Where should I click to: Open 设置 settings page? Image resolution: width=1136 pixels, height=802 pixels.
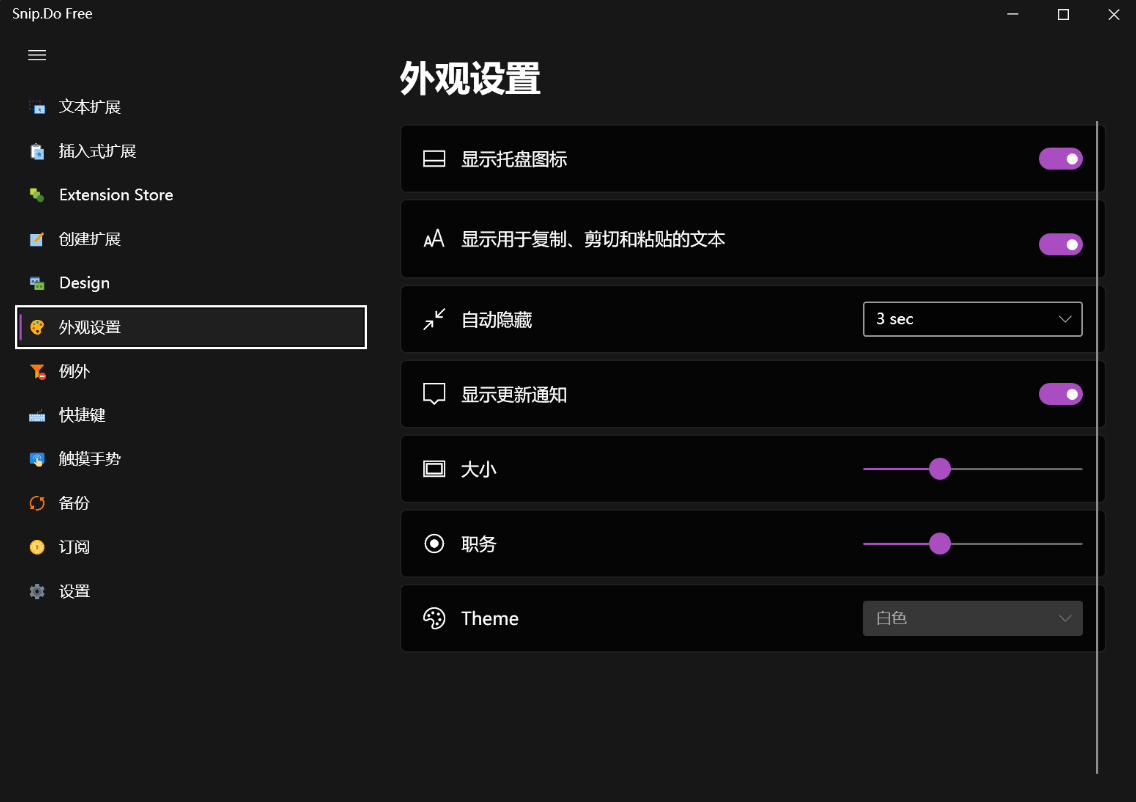(191, 591)
